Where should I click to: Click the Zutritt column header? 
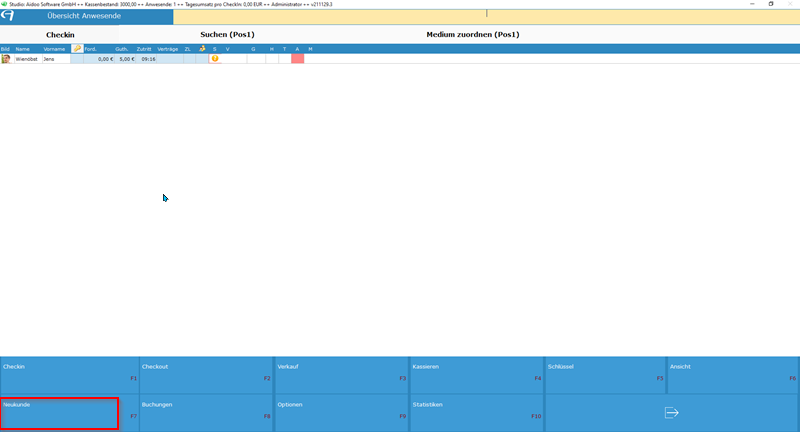tap(146, 49)
